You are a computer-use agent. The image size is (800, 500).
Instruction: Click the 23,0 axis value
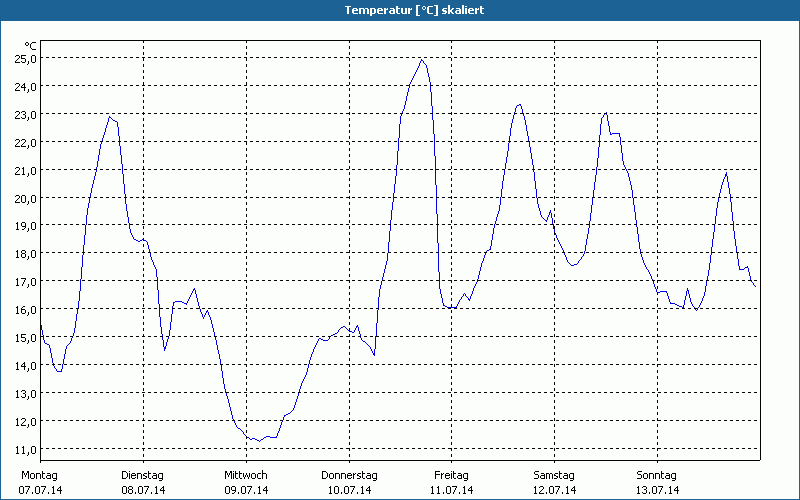pos(26,114)
